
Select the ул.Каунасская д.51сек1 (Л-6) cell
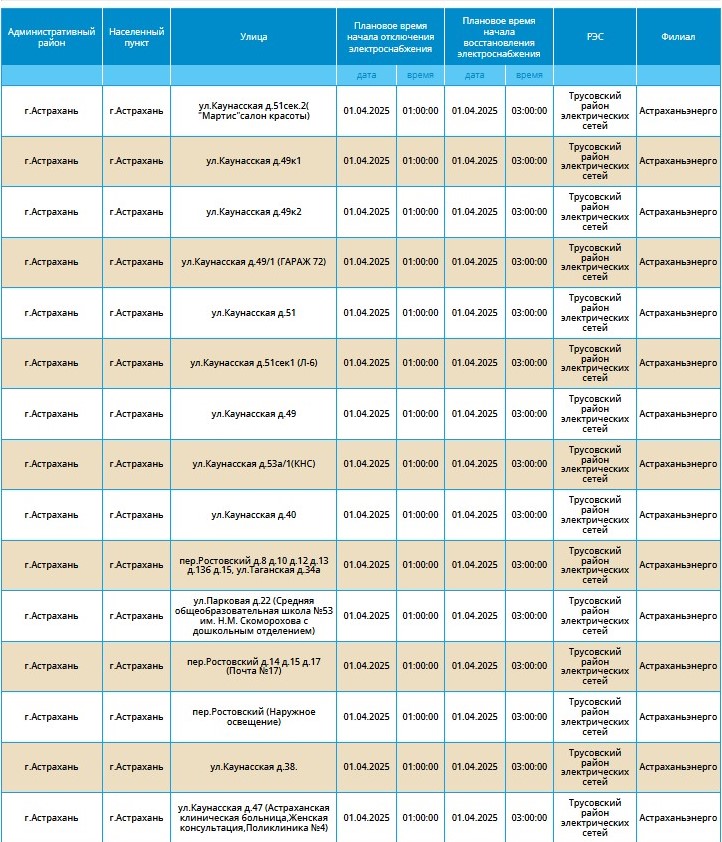point(253,363)
